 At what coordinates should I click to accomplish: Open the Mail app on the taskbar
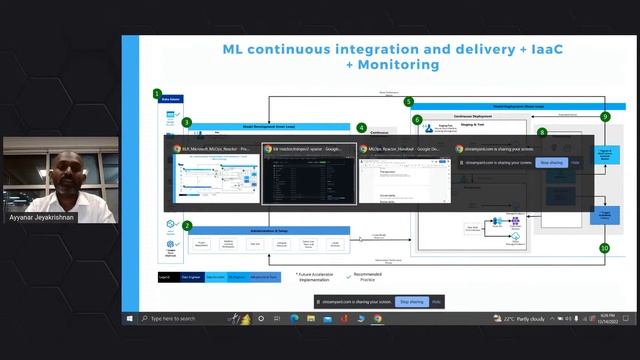click(x=327, y=319)
